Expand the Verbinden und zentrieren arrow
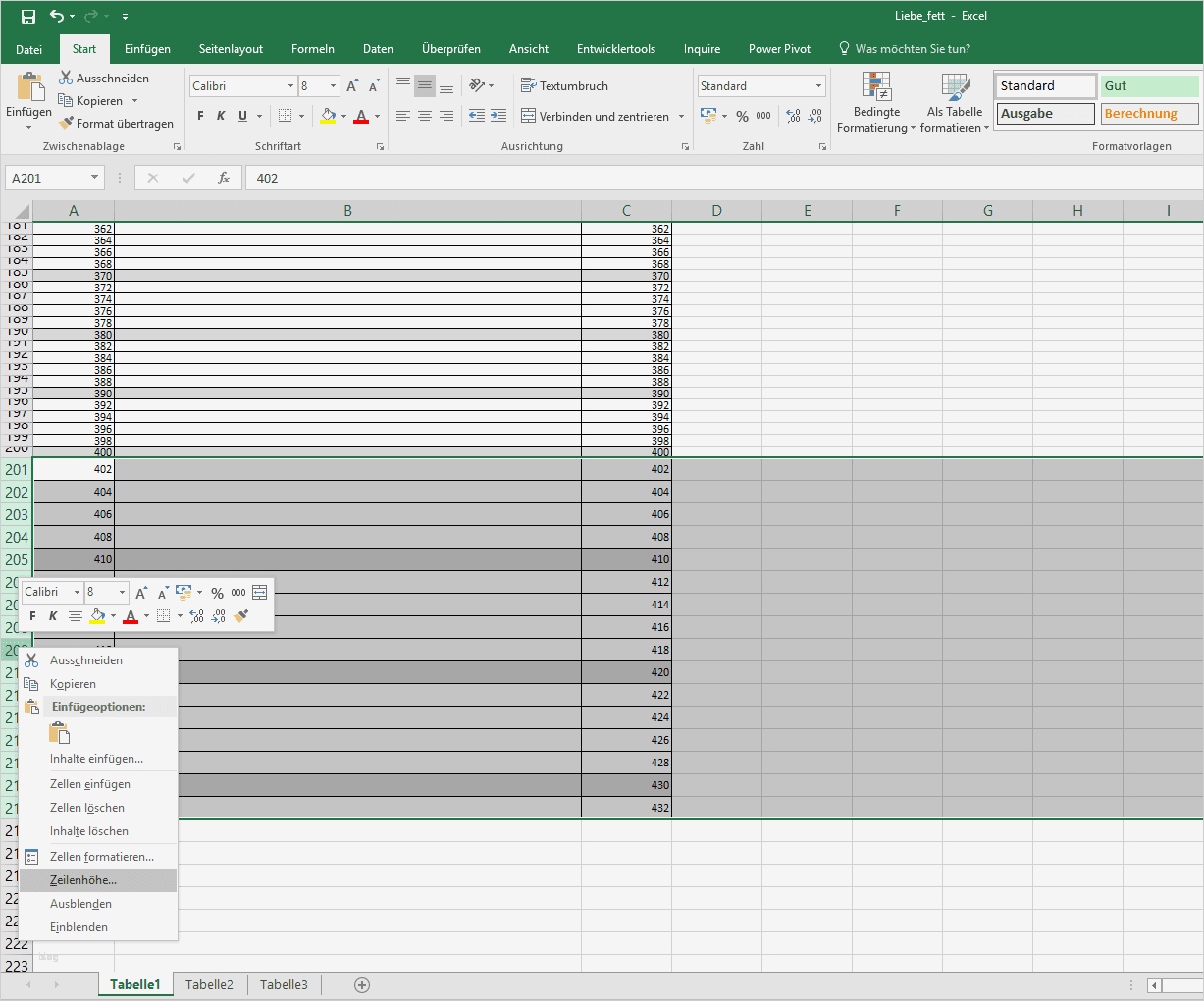The height and width of the screenshot is (1001, 1204). tap(681, 116)
